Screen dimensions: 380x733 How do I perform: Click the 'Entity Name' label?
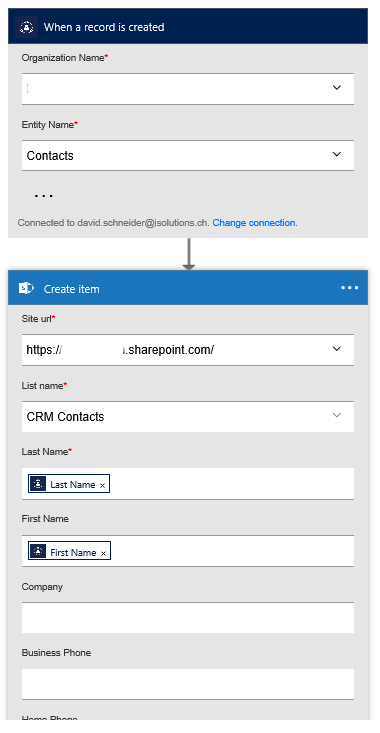pyautogui.click(x=50, y=125)
